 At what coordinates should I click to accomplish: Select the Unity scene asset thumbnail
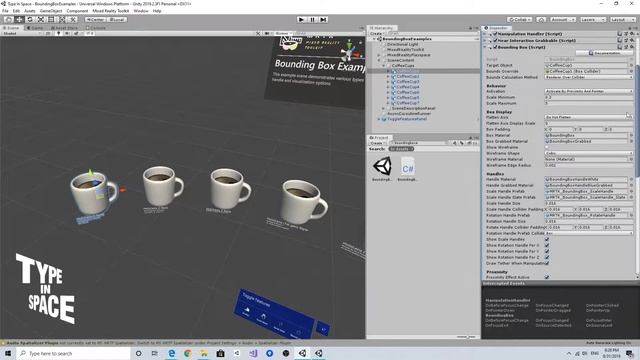tap(382, 167)
